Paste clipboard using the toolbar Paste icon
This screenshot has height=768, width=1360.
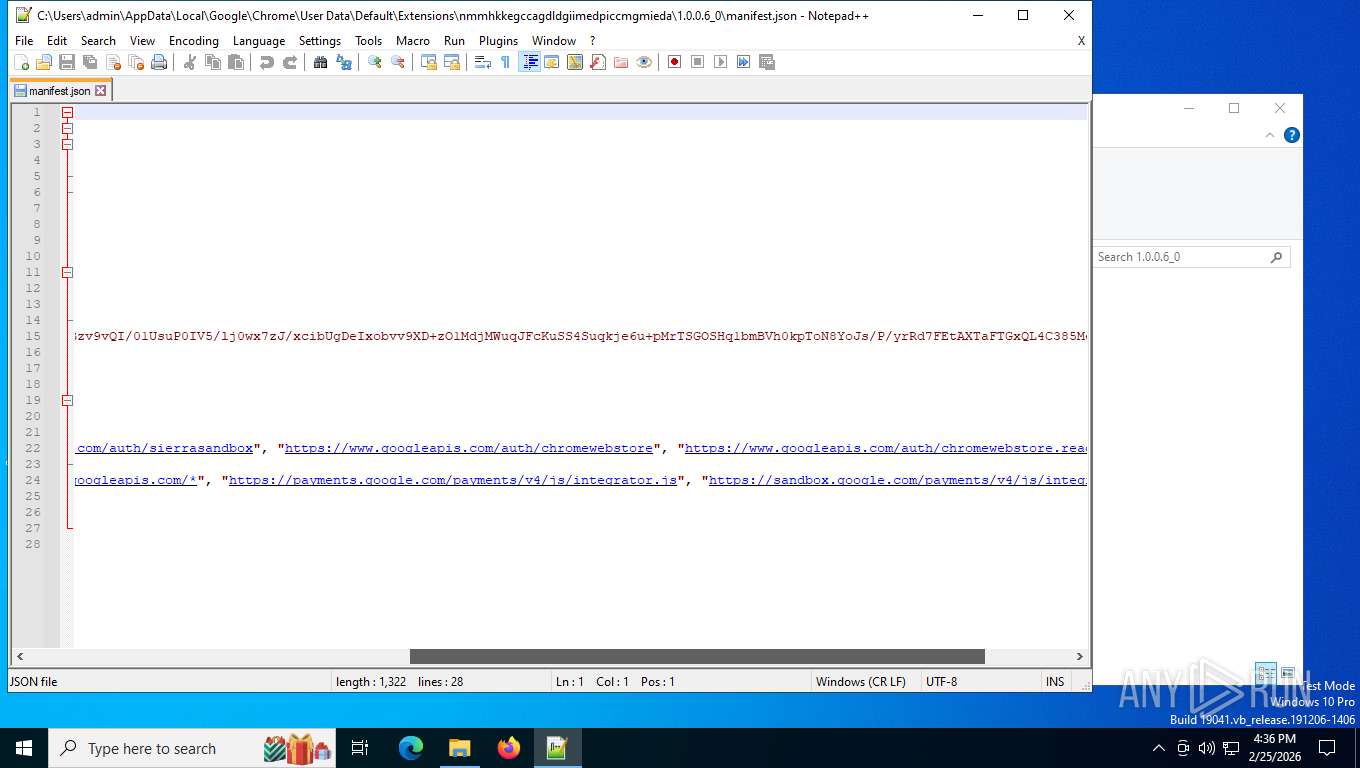click(x=236, y=62)
